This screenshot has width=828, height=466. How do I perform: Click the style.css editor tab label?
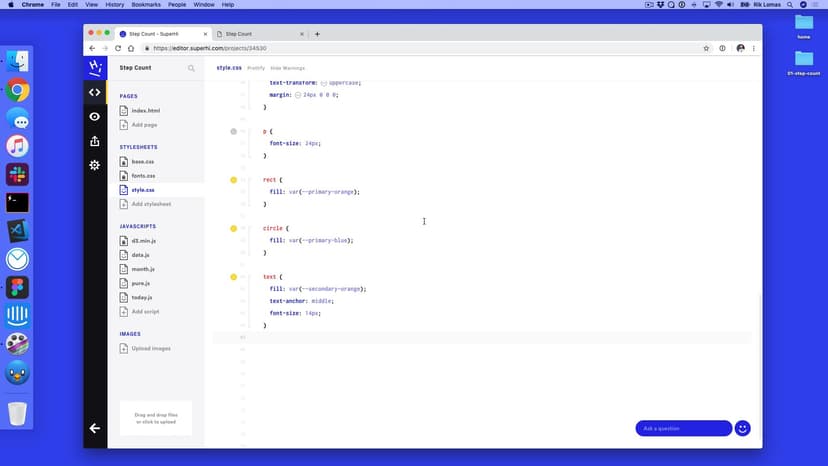229,68
